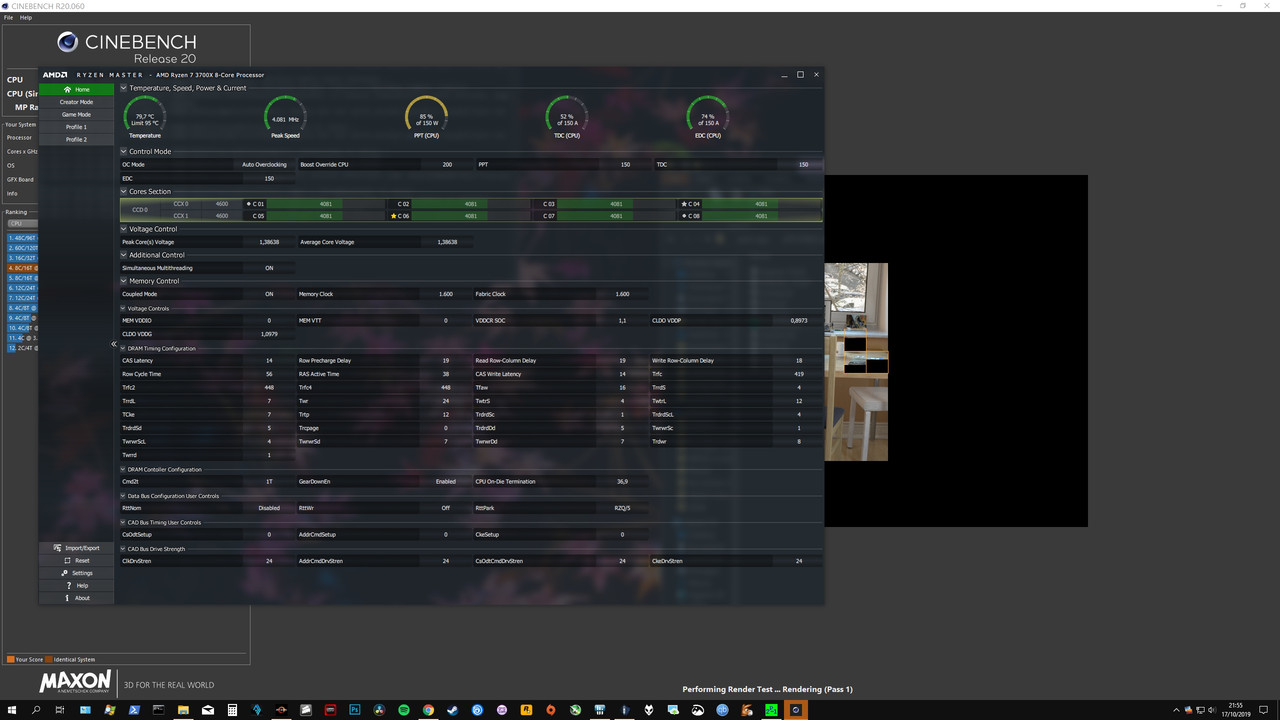1280x720 pixels.
Task: Toggle Simultaneous Multithreading to OFF
Action: tap(269, 267)
